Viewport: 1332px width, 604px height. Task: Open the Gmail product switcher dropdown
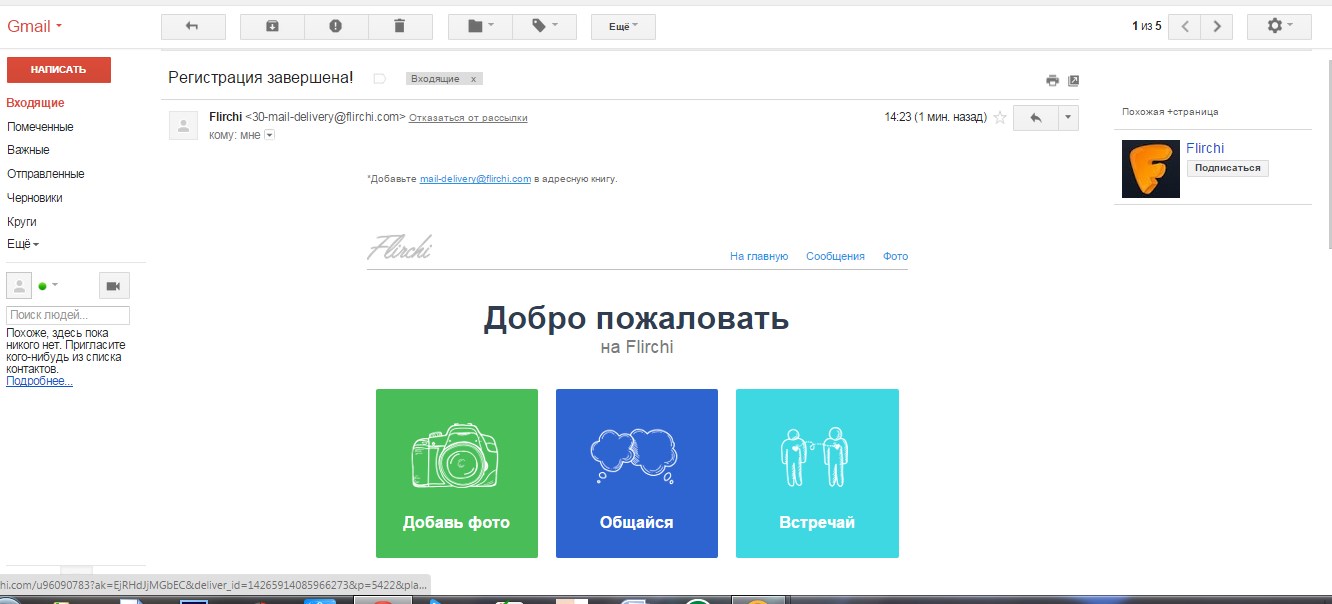click(35, 26)
